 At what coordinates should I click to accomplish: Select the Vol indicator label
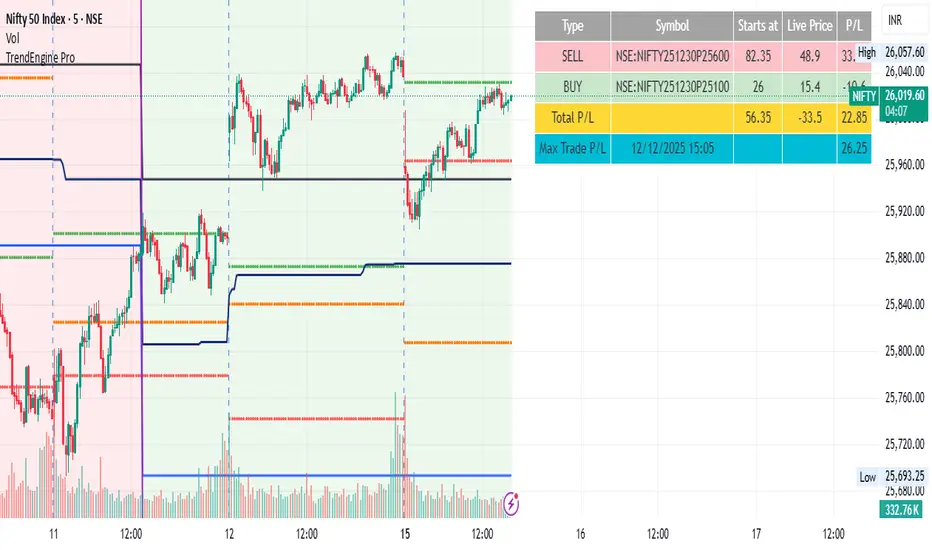[12, 38]
